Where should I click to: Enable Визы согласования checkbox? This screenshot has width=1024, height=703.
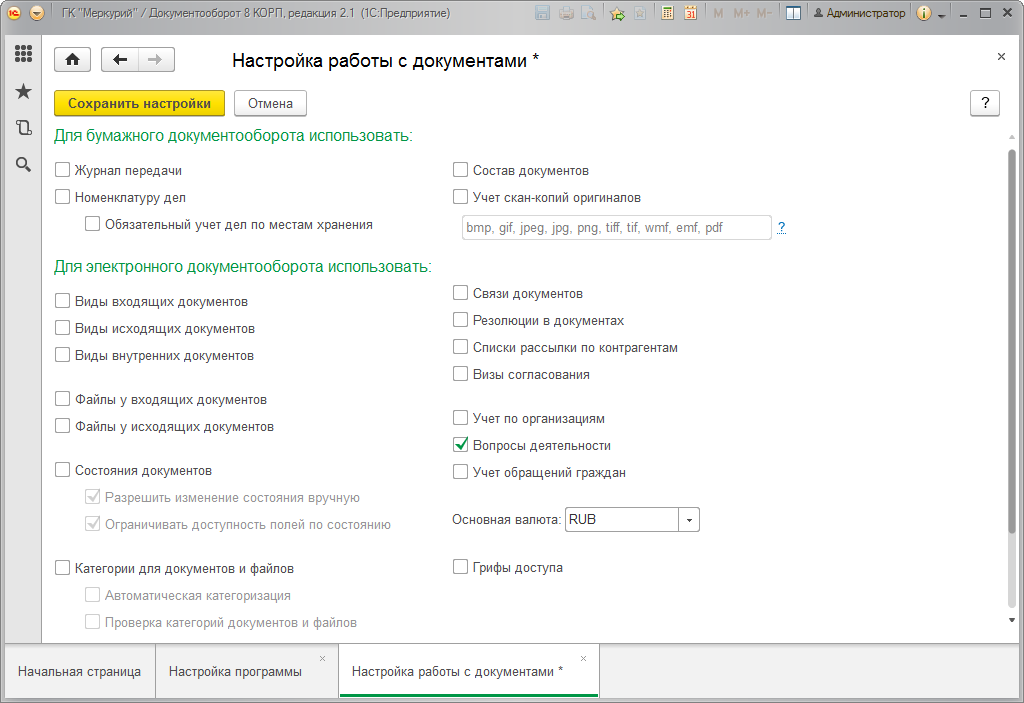pos(460,374)
